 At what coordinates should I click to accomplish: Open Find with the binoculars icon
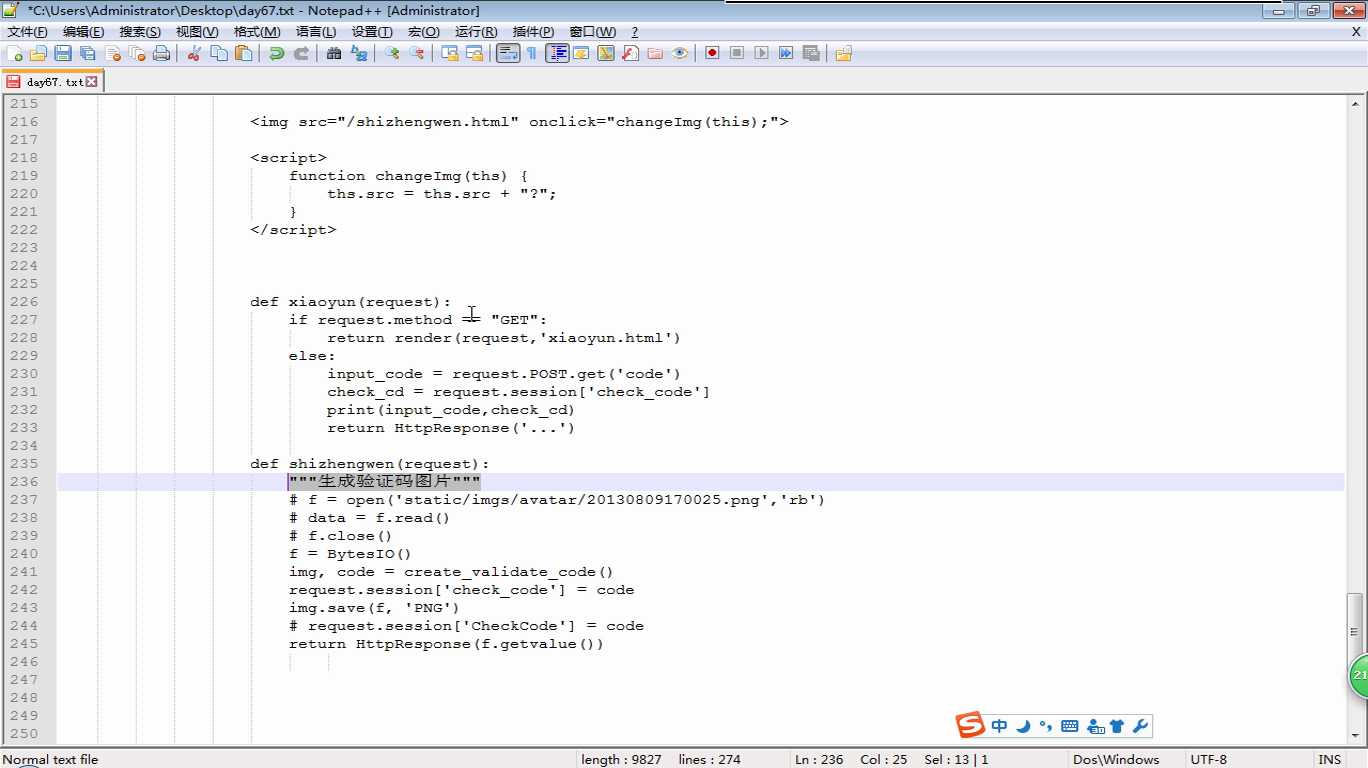pos(334,53)
